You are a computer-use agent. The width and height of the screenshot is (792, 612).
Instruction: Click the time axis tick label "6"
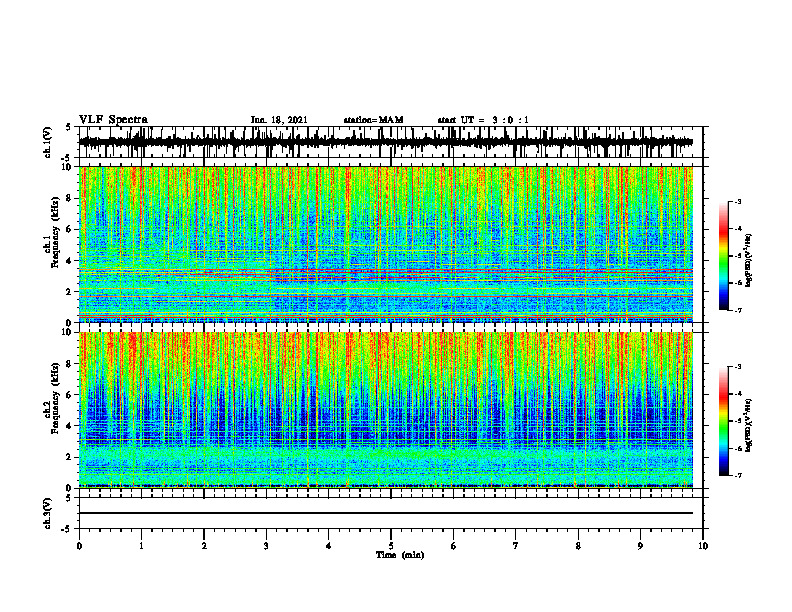[454, 546]
